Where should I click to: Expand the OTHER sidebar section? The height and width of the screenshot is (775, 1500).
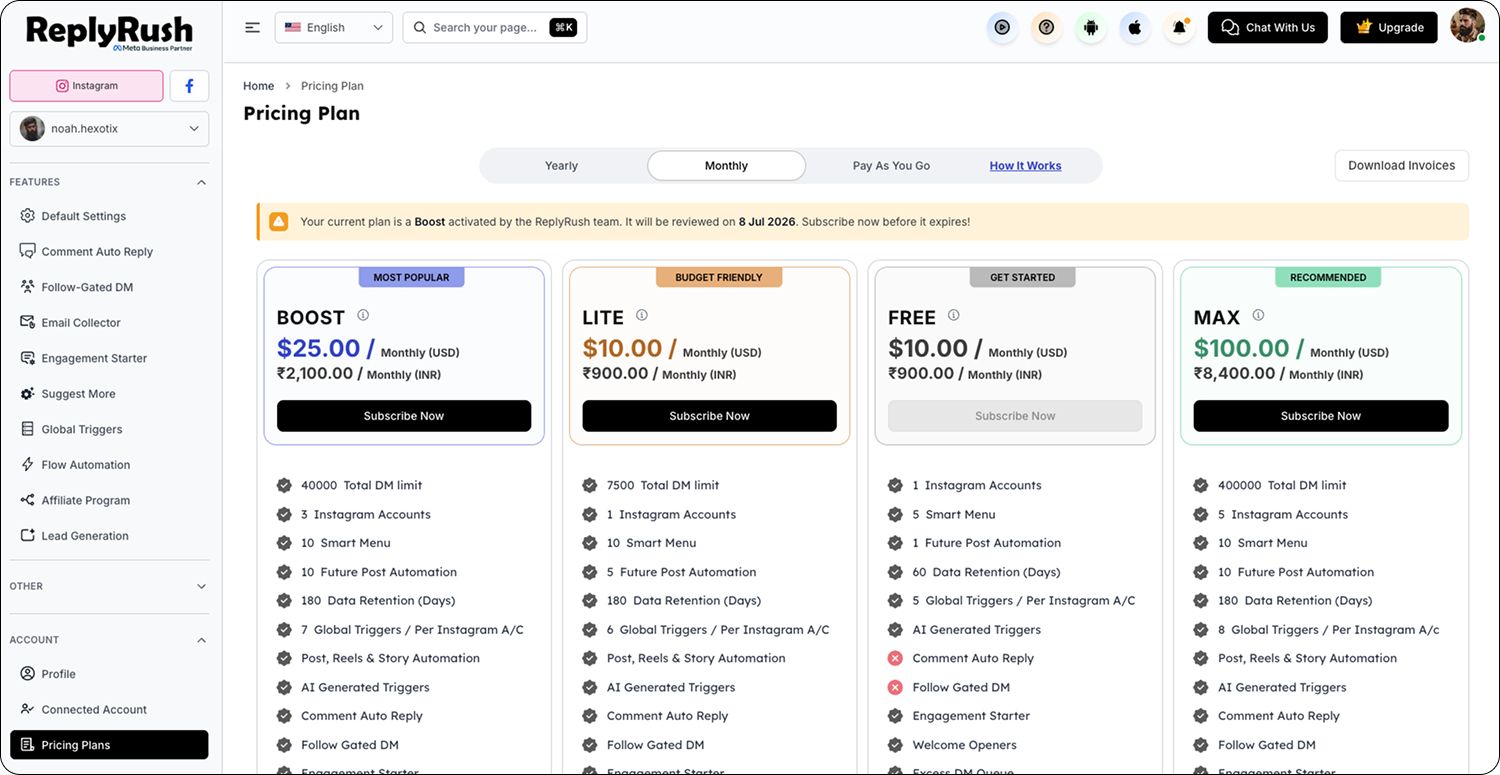(109, 586)
